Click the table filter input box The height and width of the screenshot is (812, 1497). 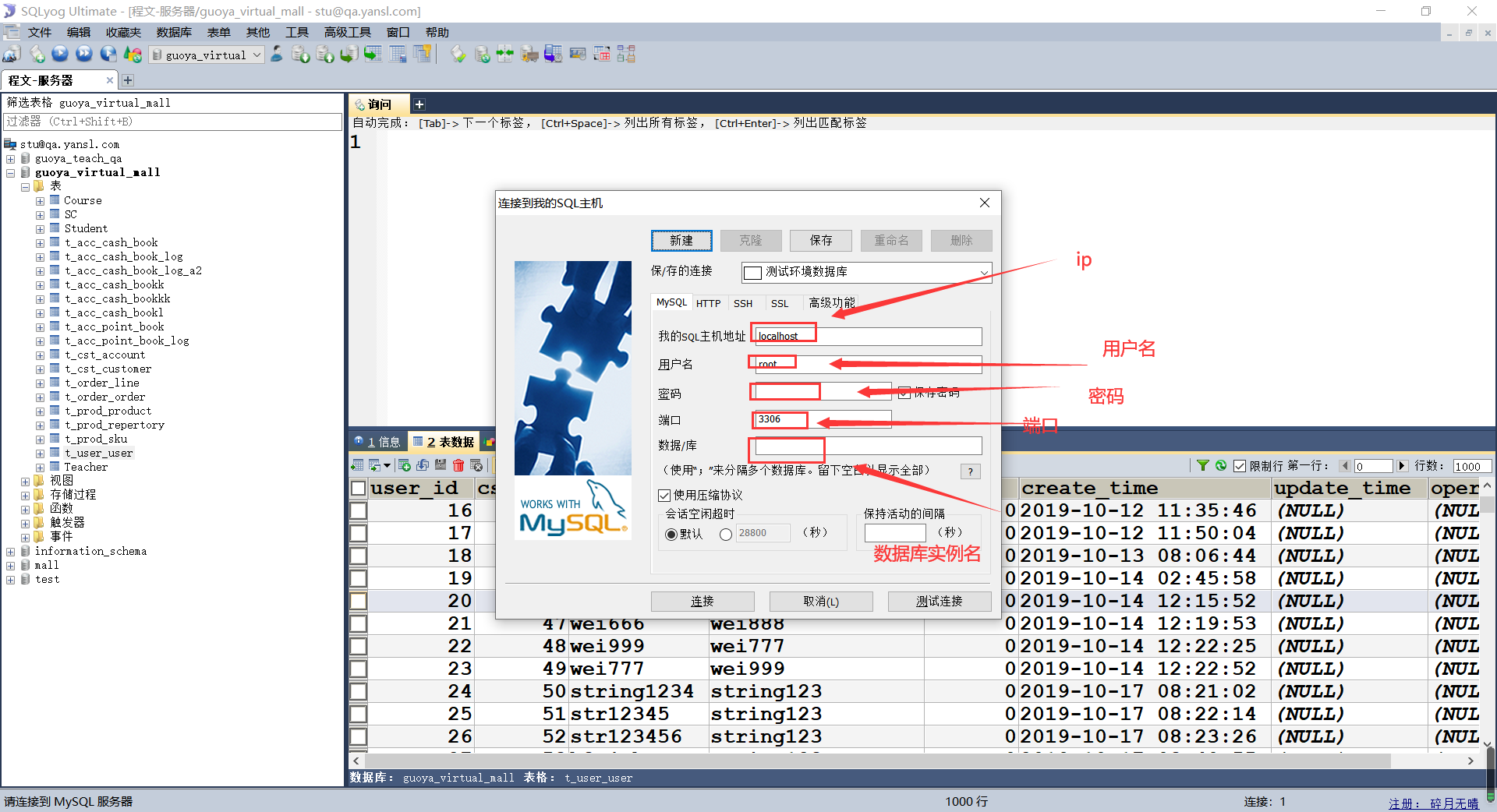(x=172, y=122)
